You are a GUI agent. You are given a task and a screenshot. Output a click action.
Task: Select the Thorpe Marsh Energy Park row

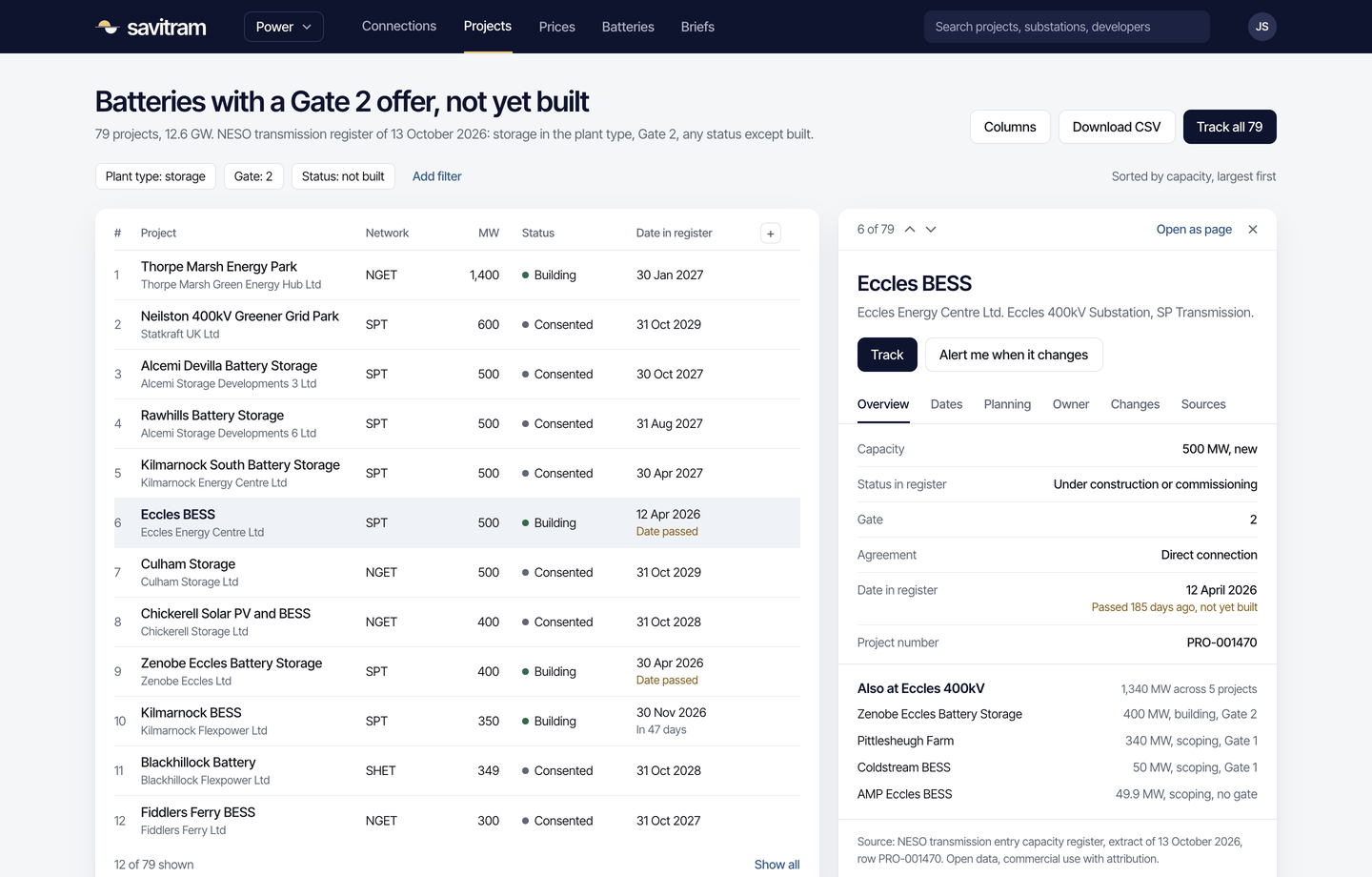(457, 275)
